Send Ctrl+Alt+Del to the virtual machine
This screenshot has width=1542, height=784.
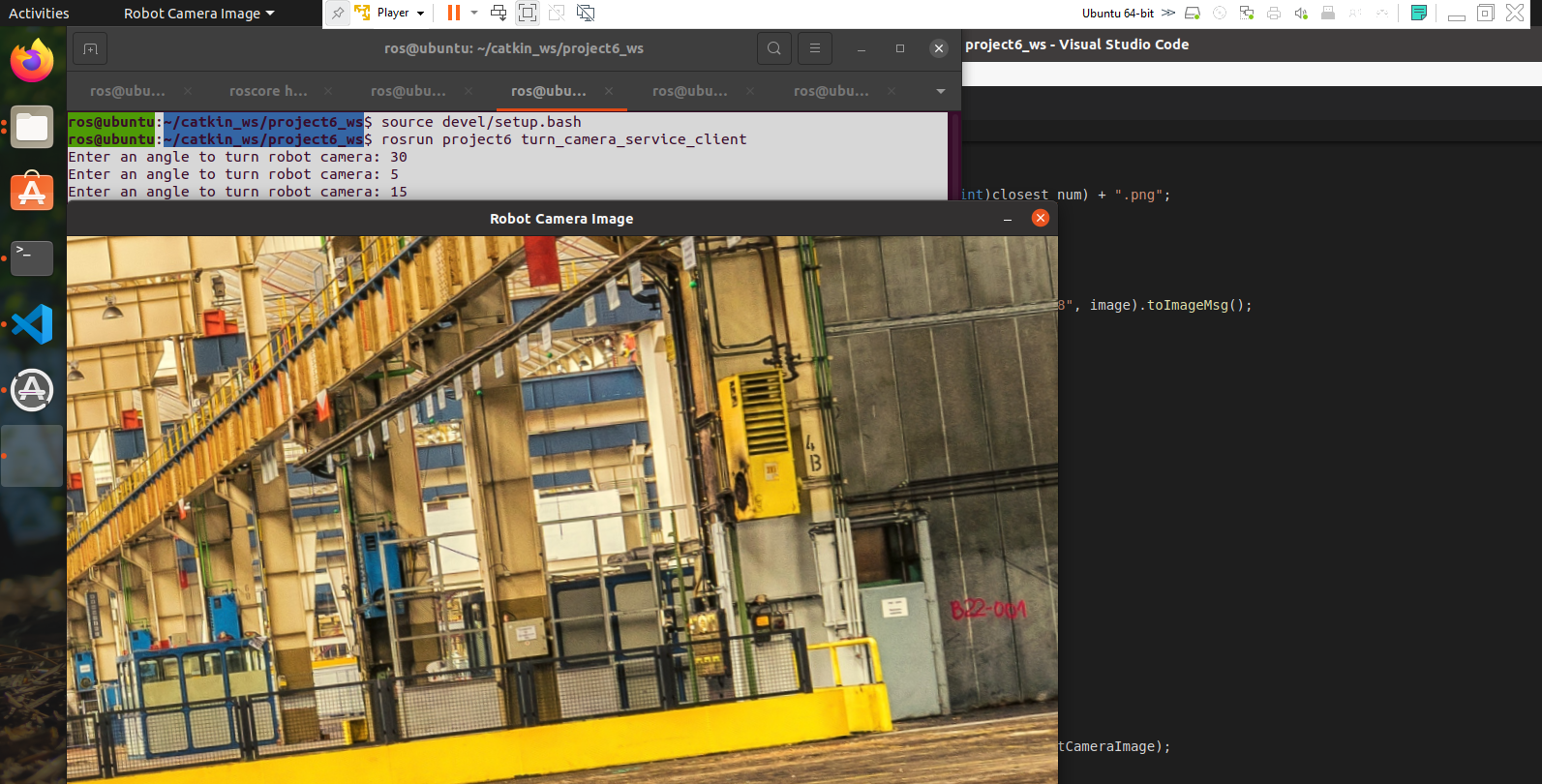(x=499, y=13)
